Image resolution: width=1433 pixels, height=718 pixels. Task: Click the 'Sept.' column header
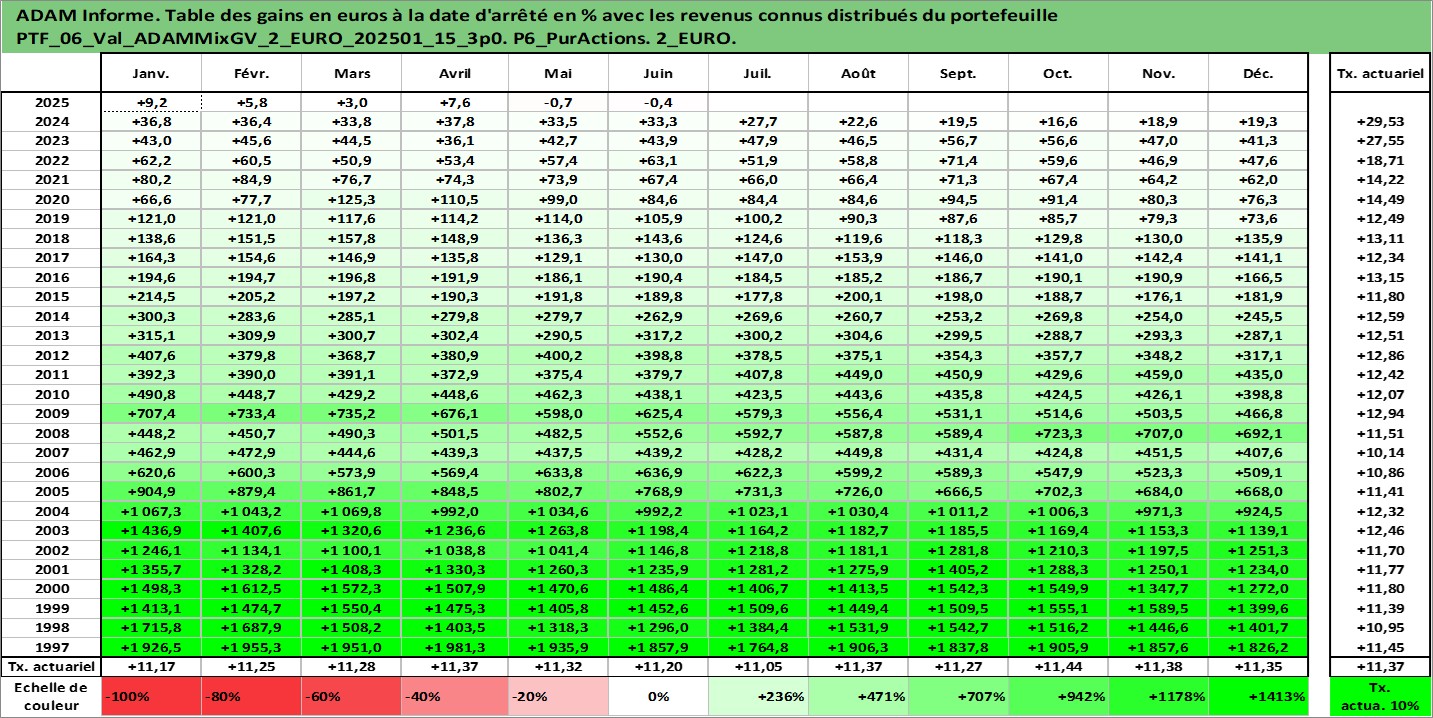[958, 74]
